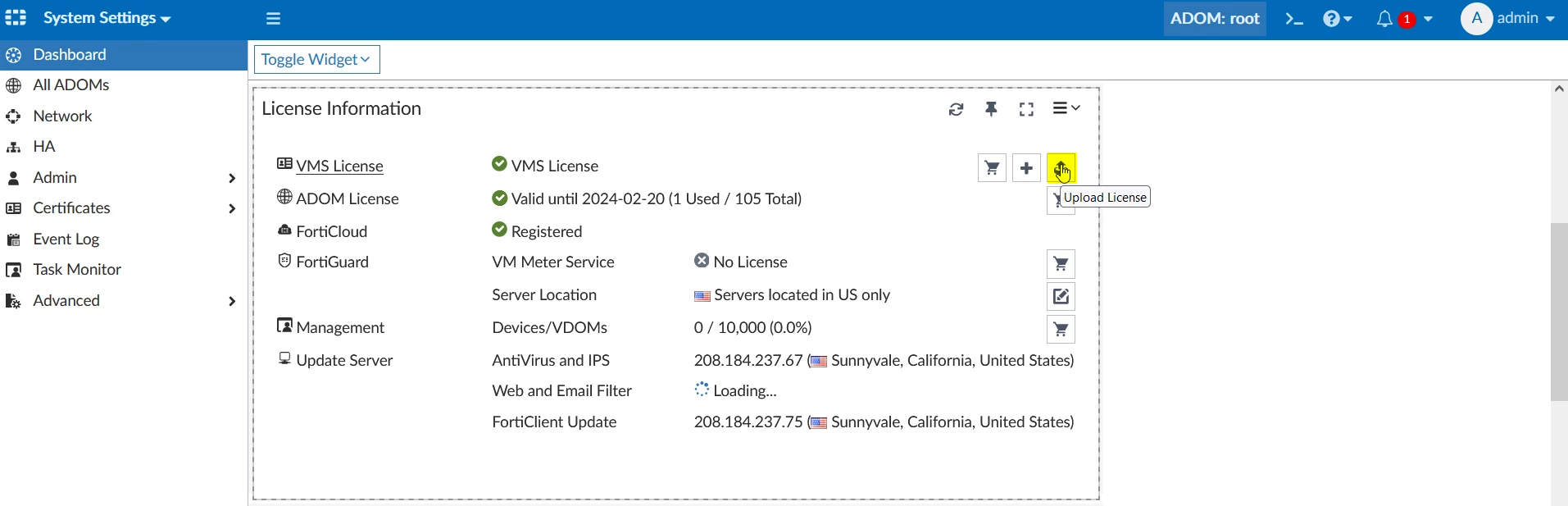The height and width of the screenshot is (506, 1568).
Task: Expand License Information widget to fullscreen
Action: click(x=1026, y=109)
